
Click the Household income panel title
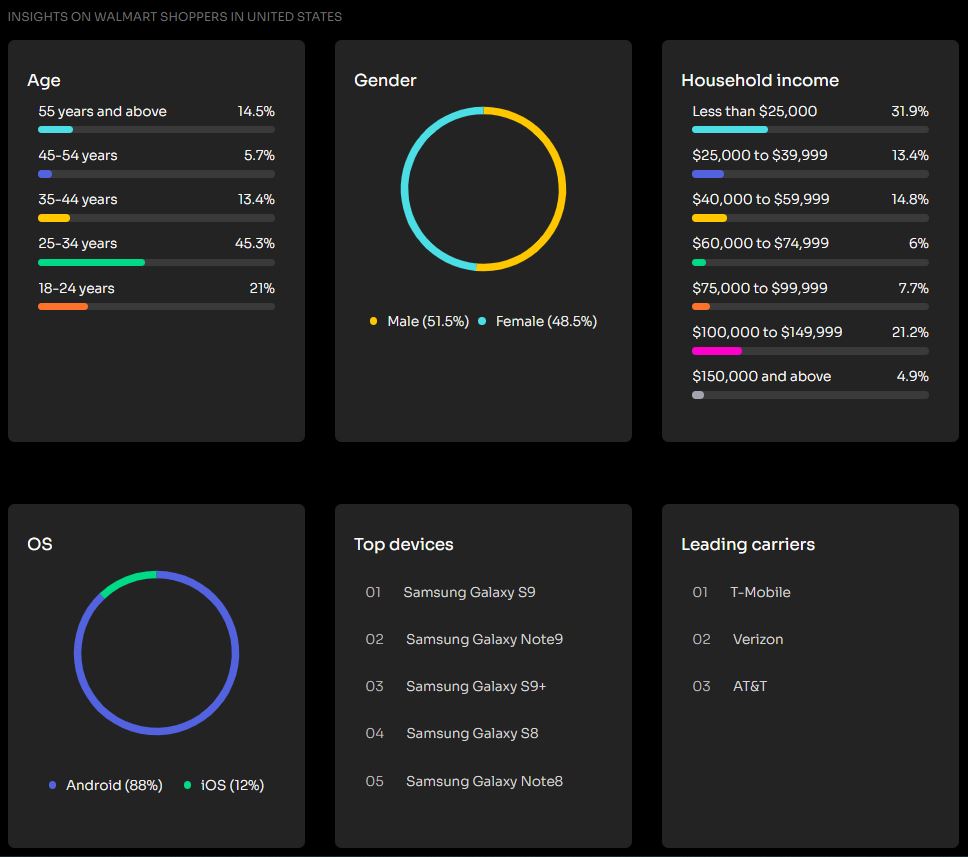click(x=760, y=80)
